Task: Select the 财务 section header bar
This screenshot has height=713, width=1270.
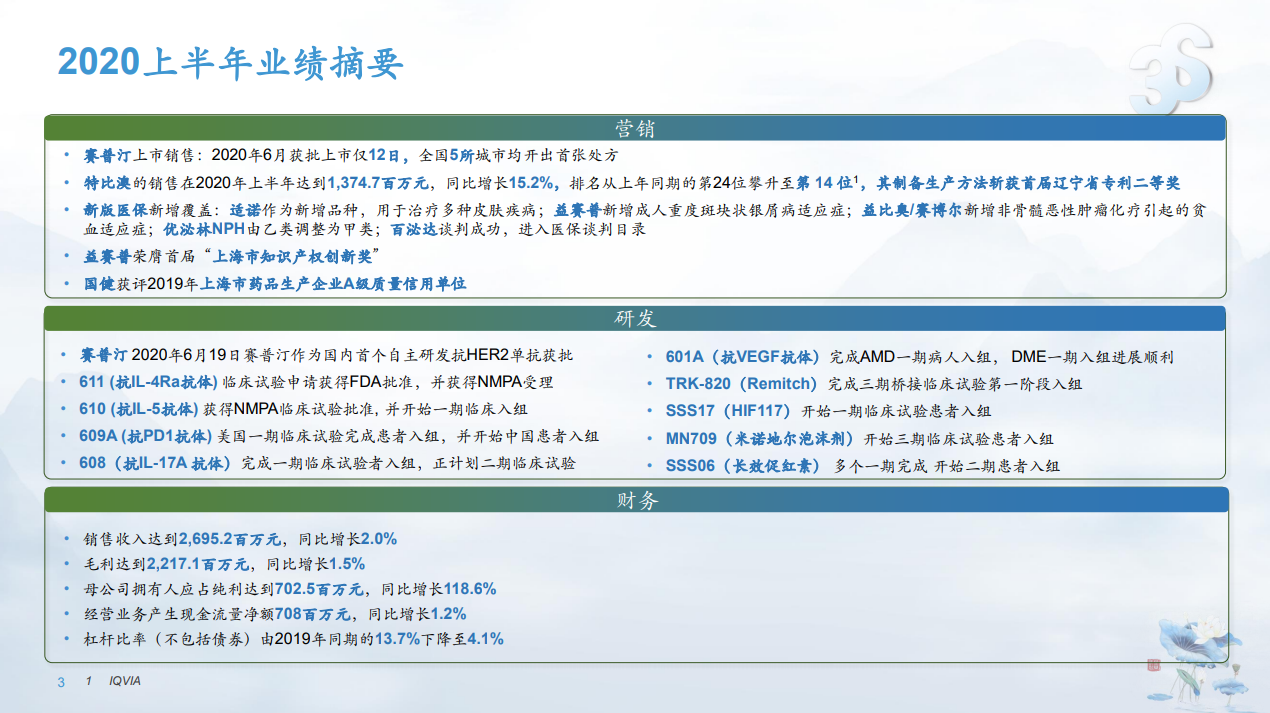Action: pyautogui.click(x=635, y=501)
